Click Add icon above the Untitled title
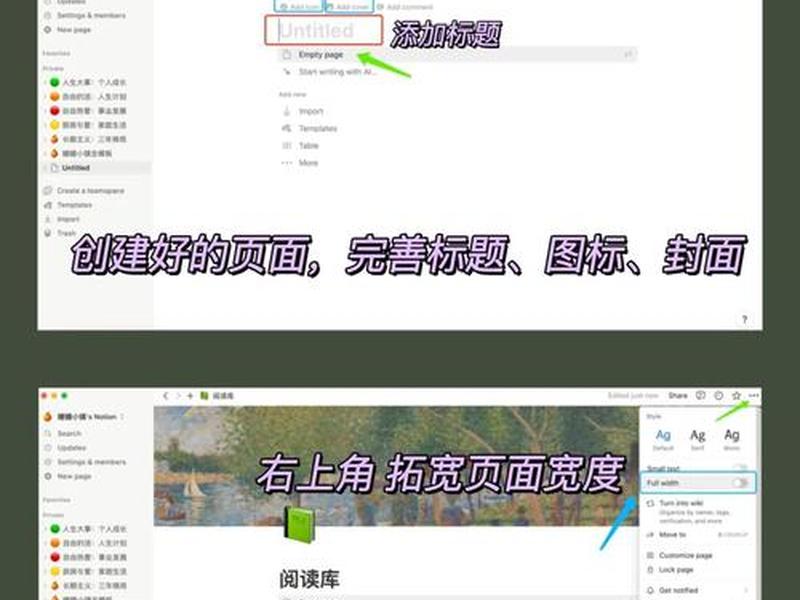 point(299,7)
